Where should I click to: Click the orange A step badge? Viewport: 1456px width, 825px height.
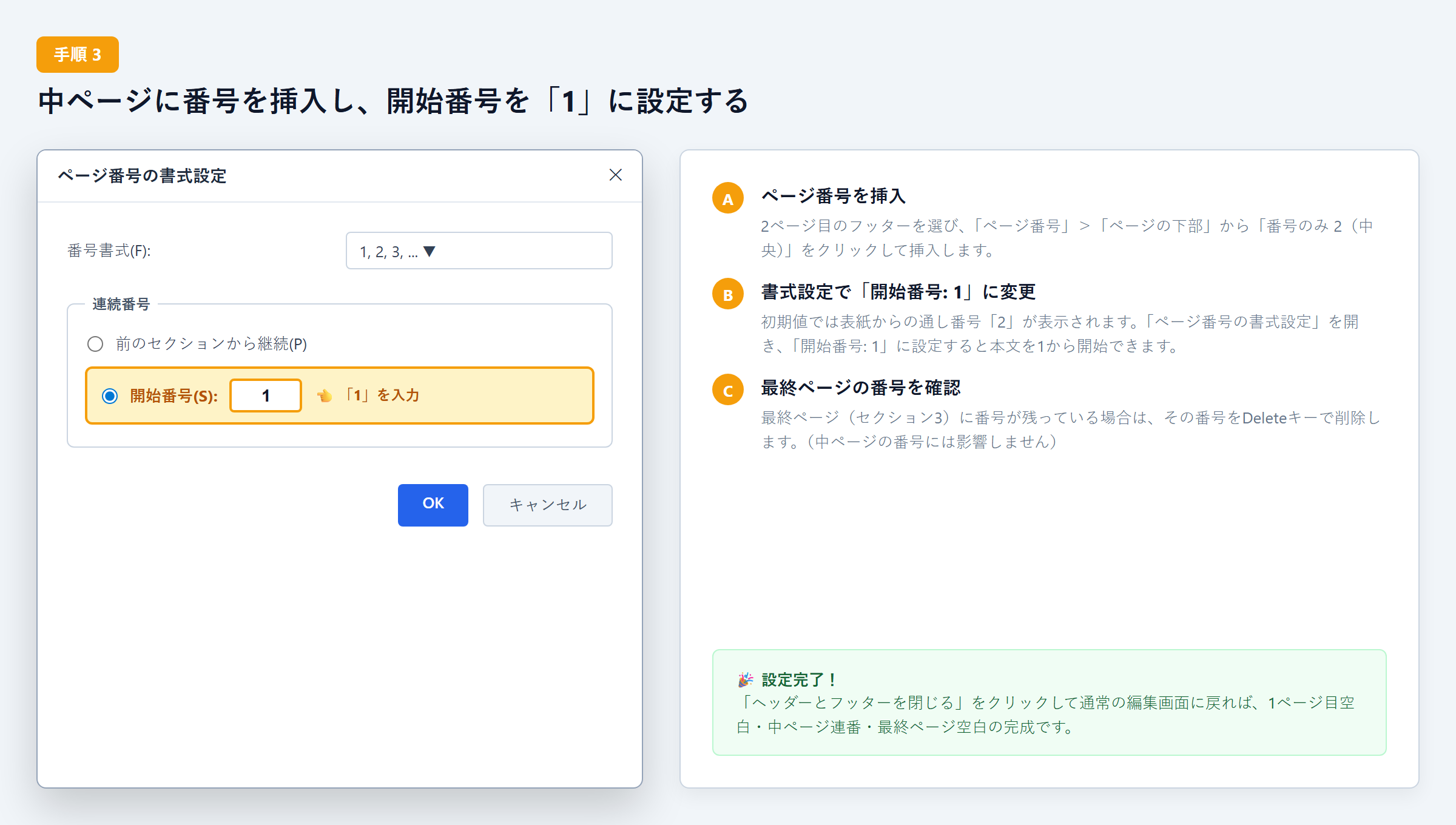(728, 198)
